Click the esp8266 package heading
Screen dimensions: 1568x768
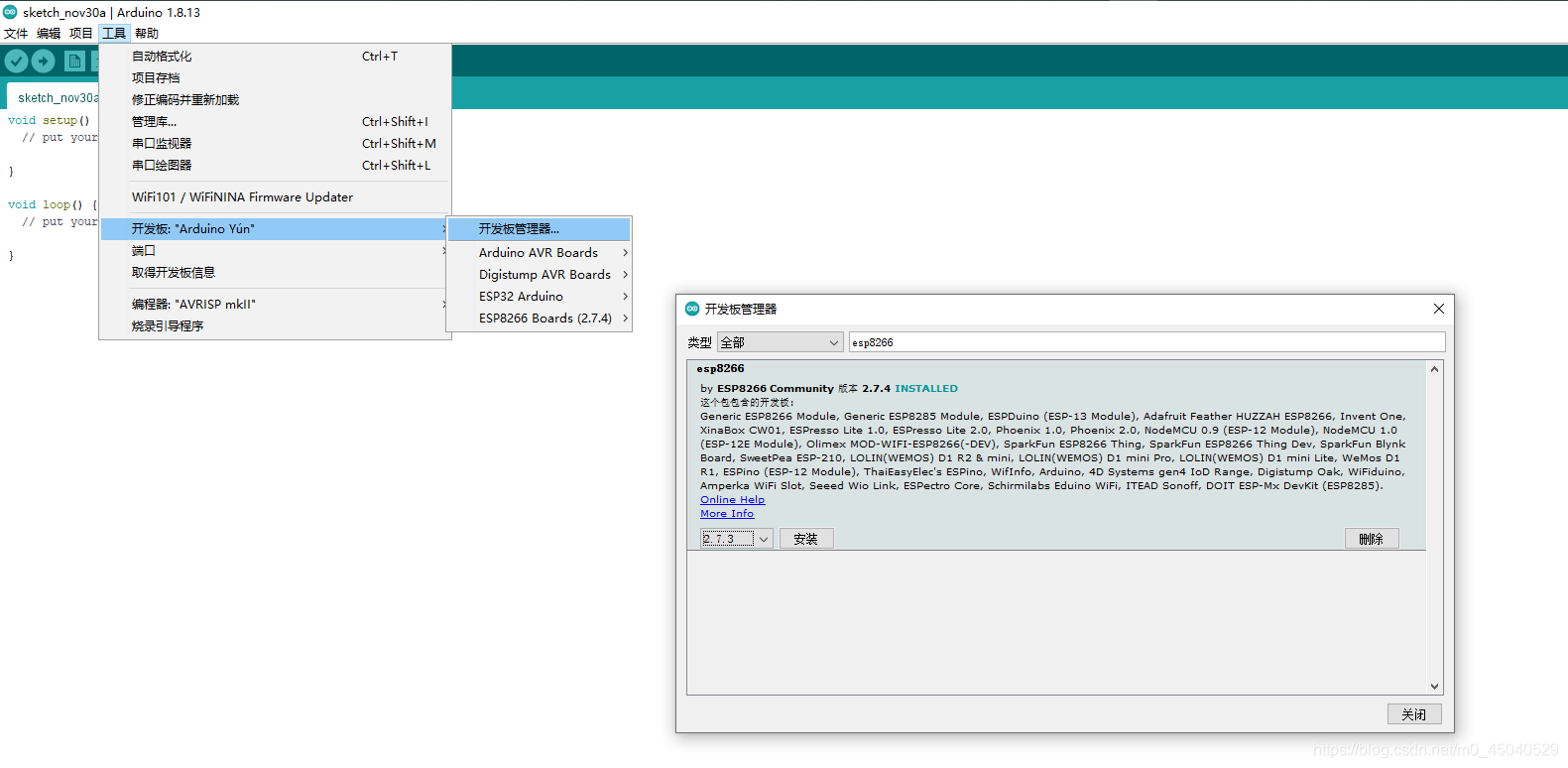(x=720, y=368)
